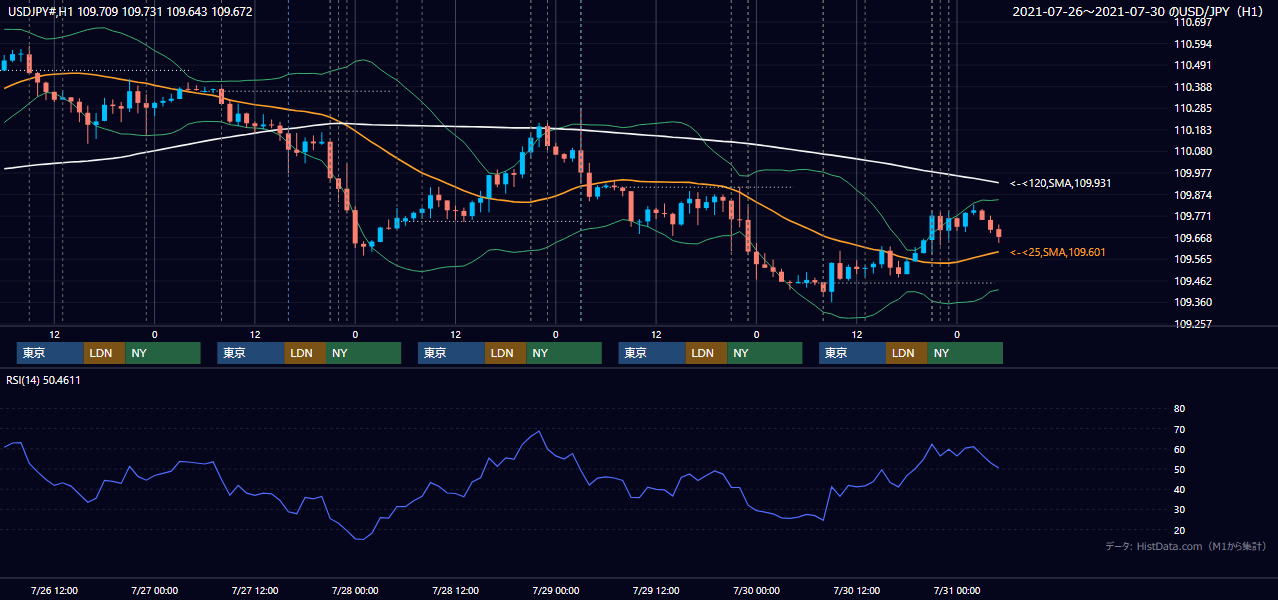
Task: Click the NY session block for 7/30
Action: (x=965, y=353)
